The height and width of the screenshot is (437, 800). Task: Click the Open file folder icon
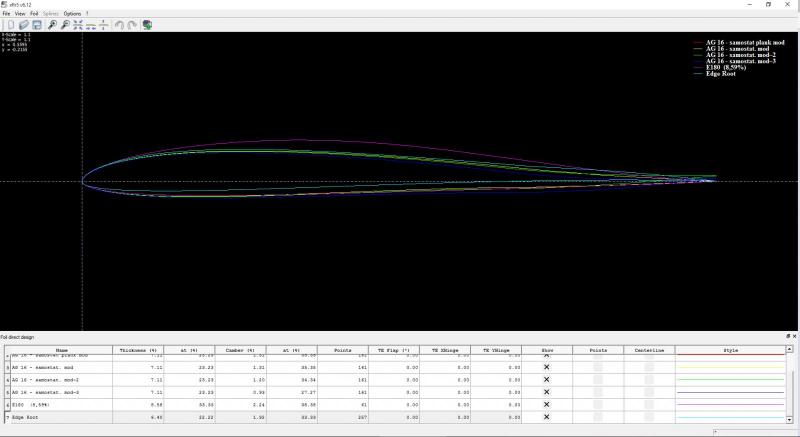click(x=23, y=24)
